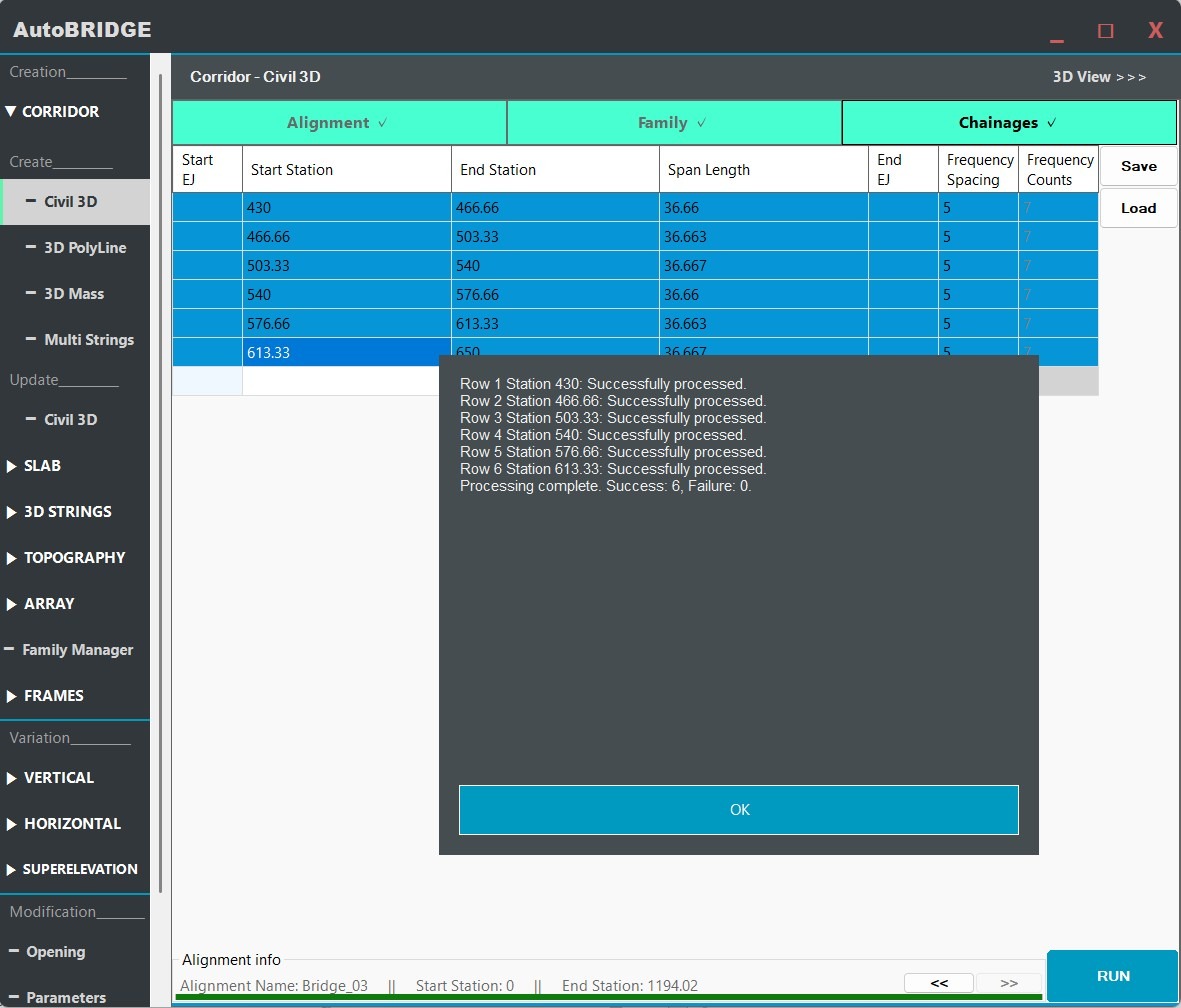Screen dimensions: 1181x1008
Task: Open the Family Manager
Action: click(77, 650)
